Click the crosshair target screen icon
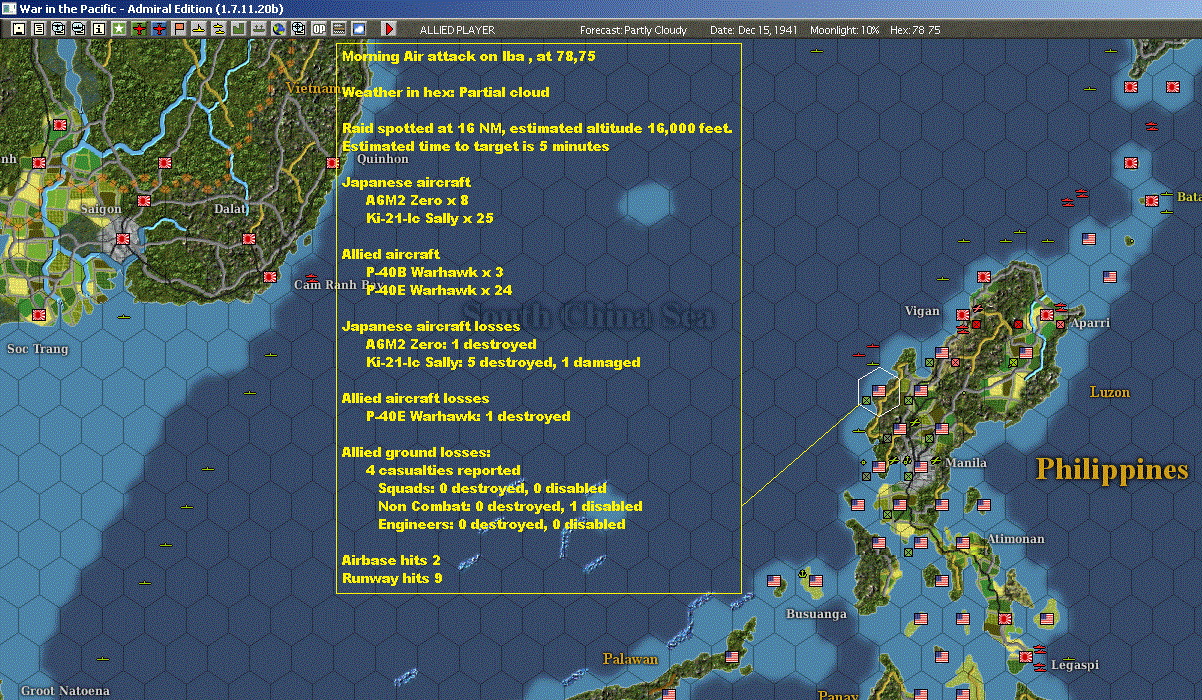The width and height of the screenshot is (1202, 700). click(x=298, y=29)
